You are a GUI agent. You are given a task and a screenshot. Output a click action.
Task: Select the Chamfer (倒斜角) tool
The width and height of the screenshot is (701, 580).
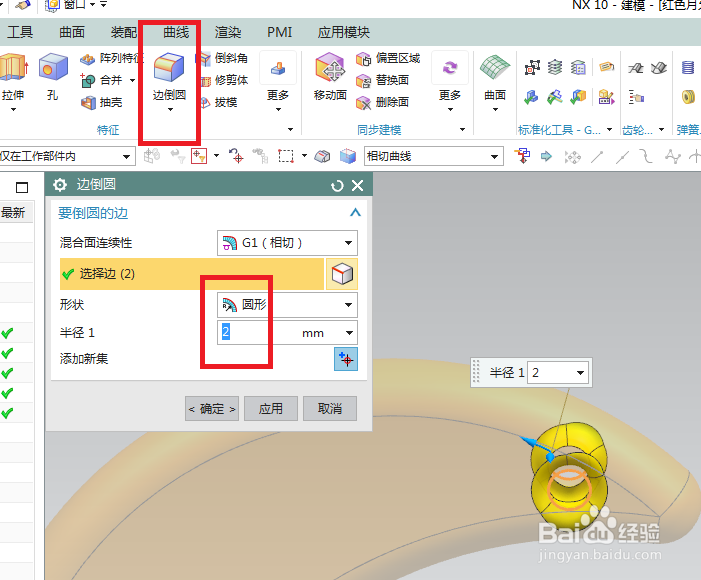click(222, 58)
